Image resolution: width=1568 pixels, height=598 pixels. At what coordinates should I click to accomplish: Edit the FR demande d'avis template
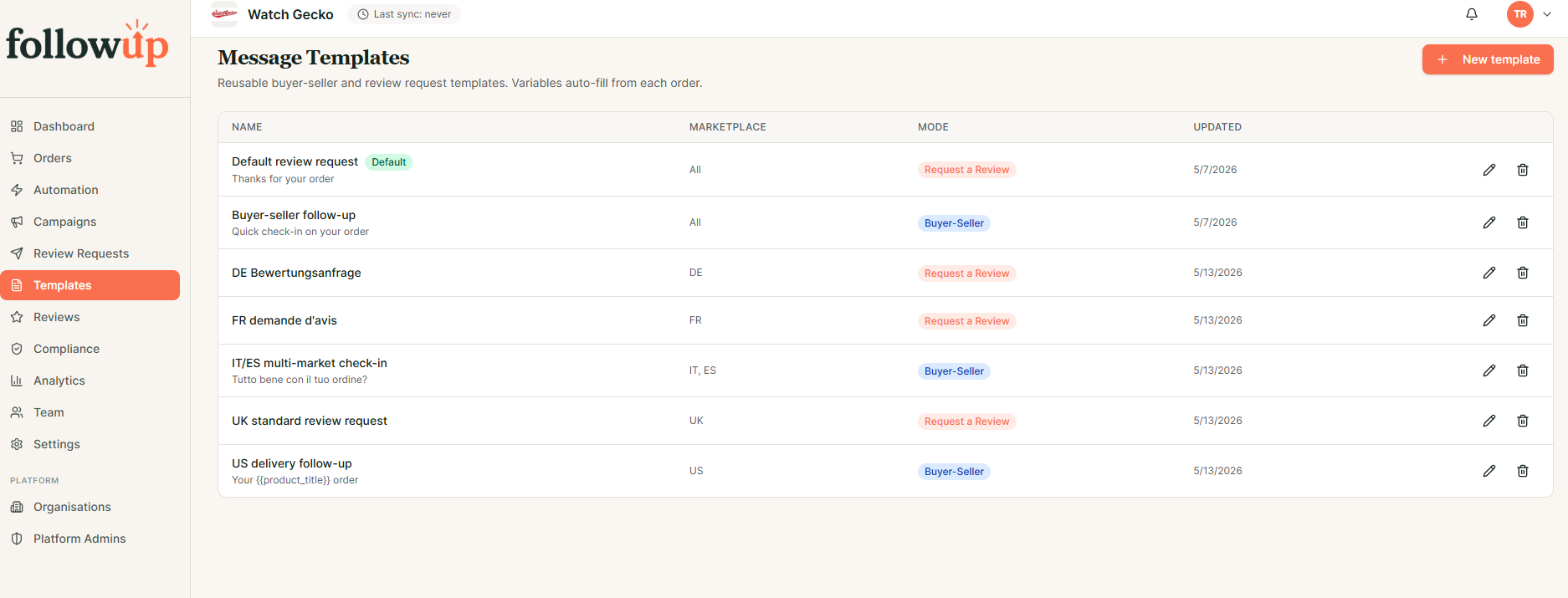coord(1489,320)
